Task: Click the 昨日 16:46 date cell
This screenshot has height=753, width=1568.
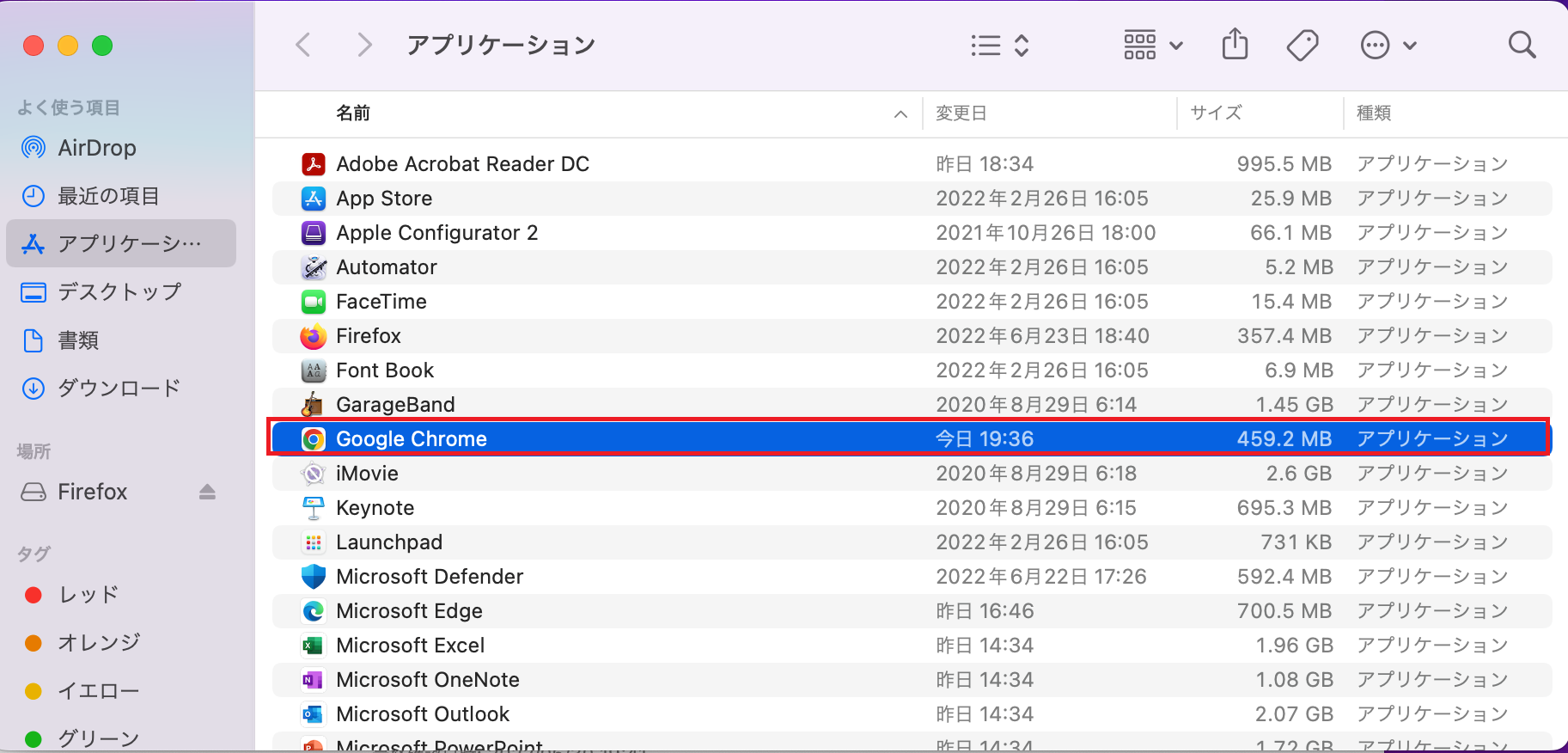Action: (x=985, y=611)
